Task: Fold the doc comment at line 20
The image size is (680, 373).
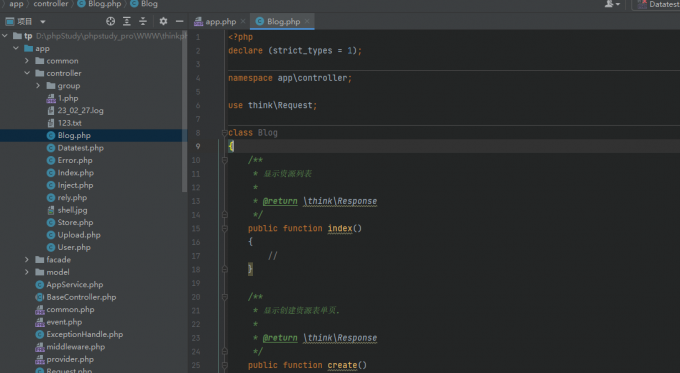Action: pos(225,297)
